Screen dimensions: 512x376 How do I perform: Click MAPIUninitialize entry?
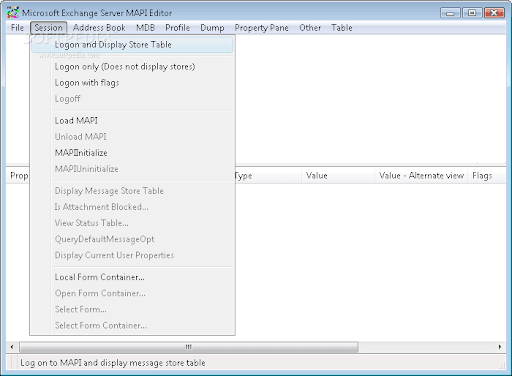point(133,169)
